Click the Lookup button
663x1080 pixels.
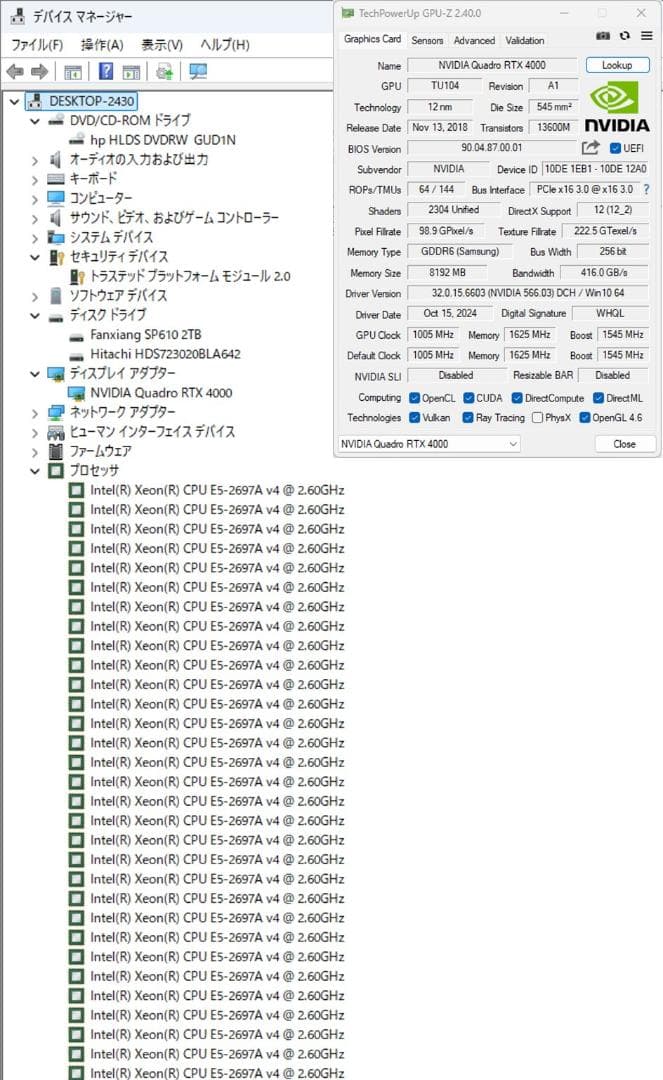click(618, 65)
